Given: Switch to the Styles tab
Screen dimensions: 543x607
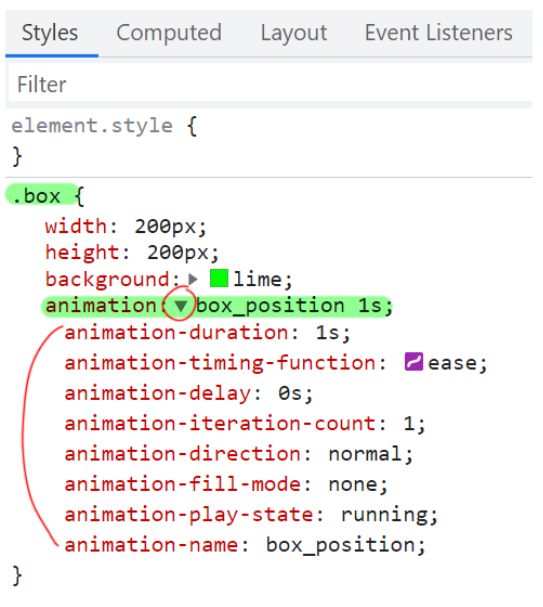Looking at the screenshot, I should pyautogui.click(x=50, y=33).
